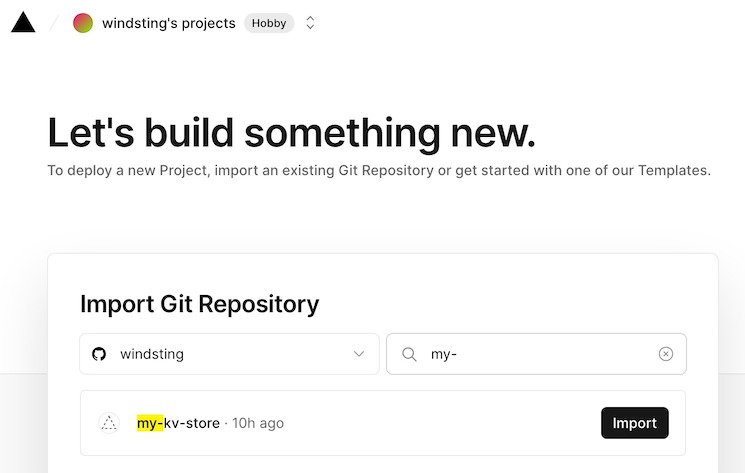Image resolution: width=745 pixels, height=473 pixels.
Task: Click the windsting gradient avatar
Action: 83,23
